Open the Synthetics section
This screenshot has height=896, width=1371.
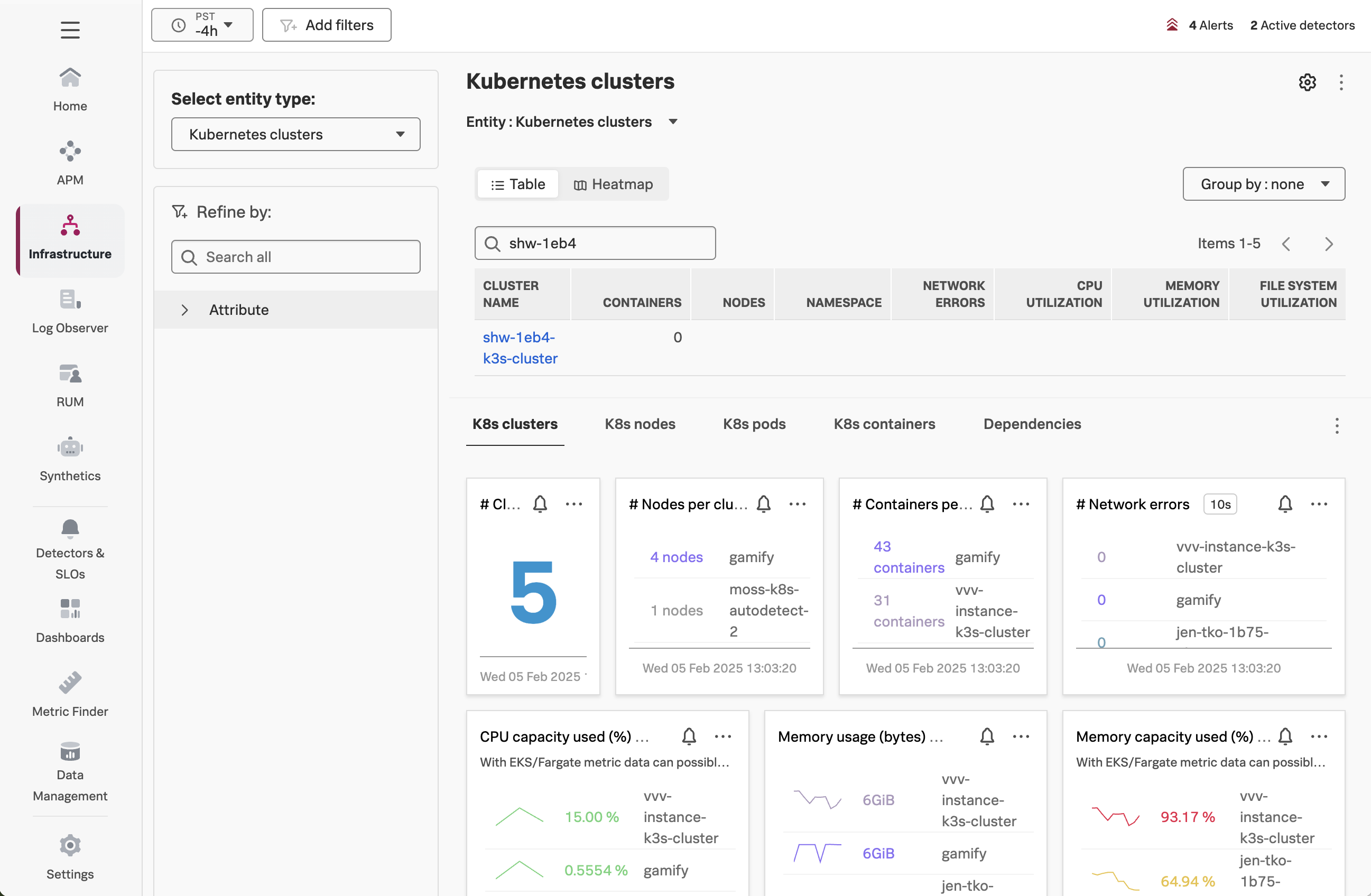(x=70, y=459)
